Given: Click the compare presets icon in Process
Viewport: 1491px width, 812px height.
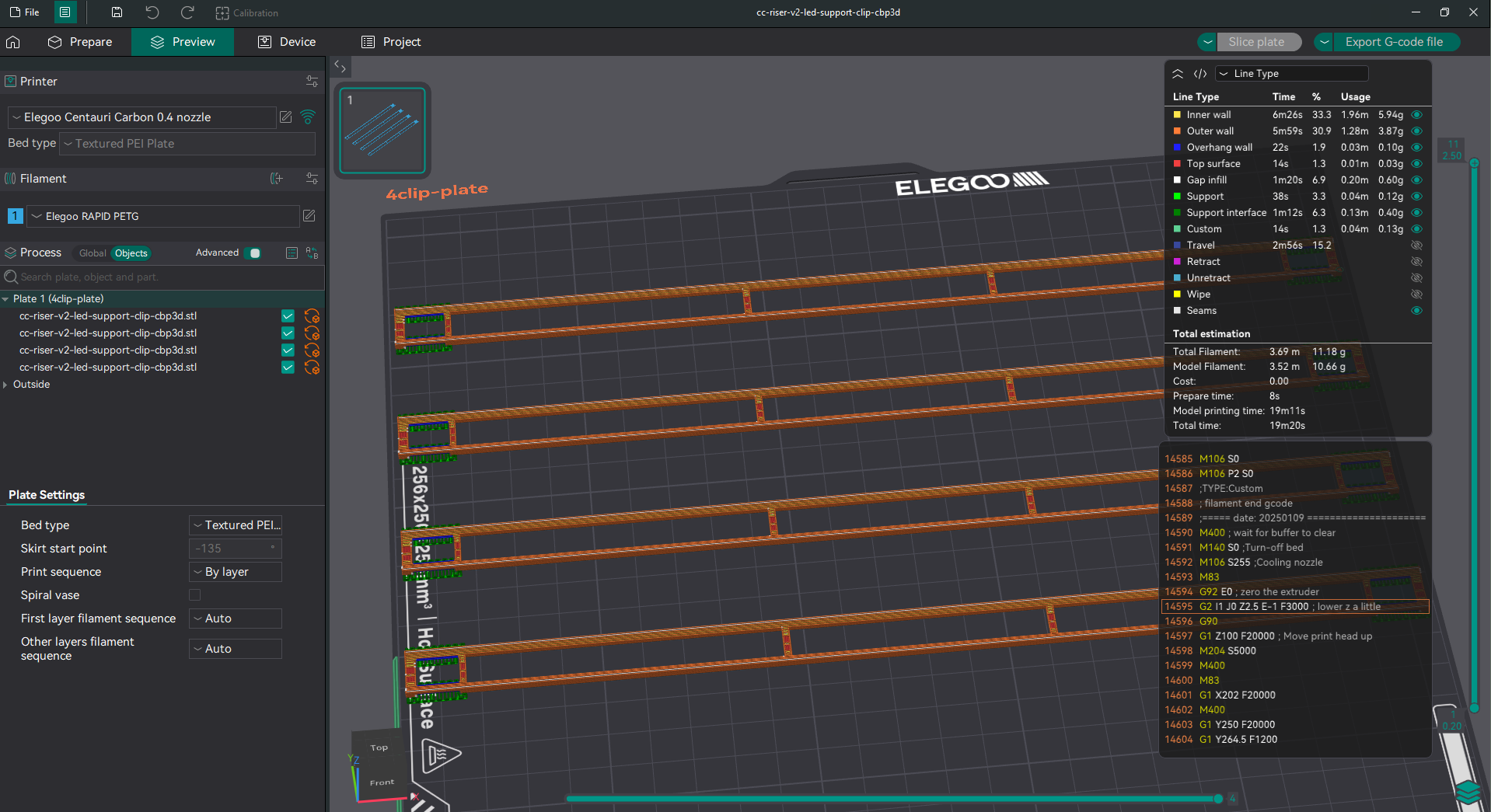Looking at the screenshot, I should [x=312, y=253].
